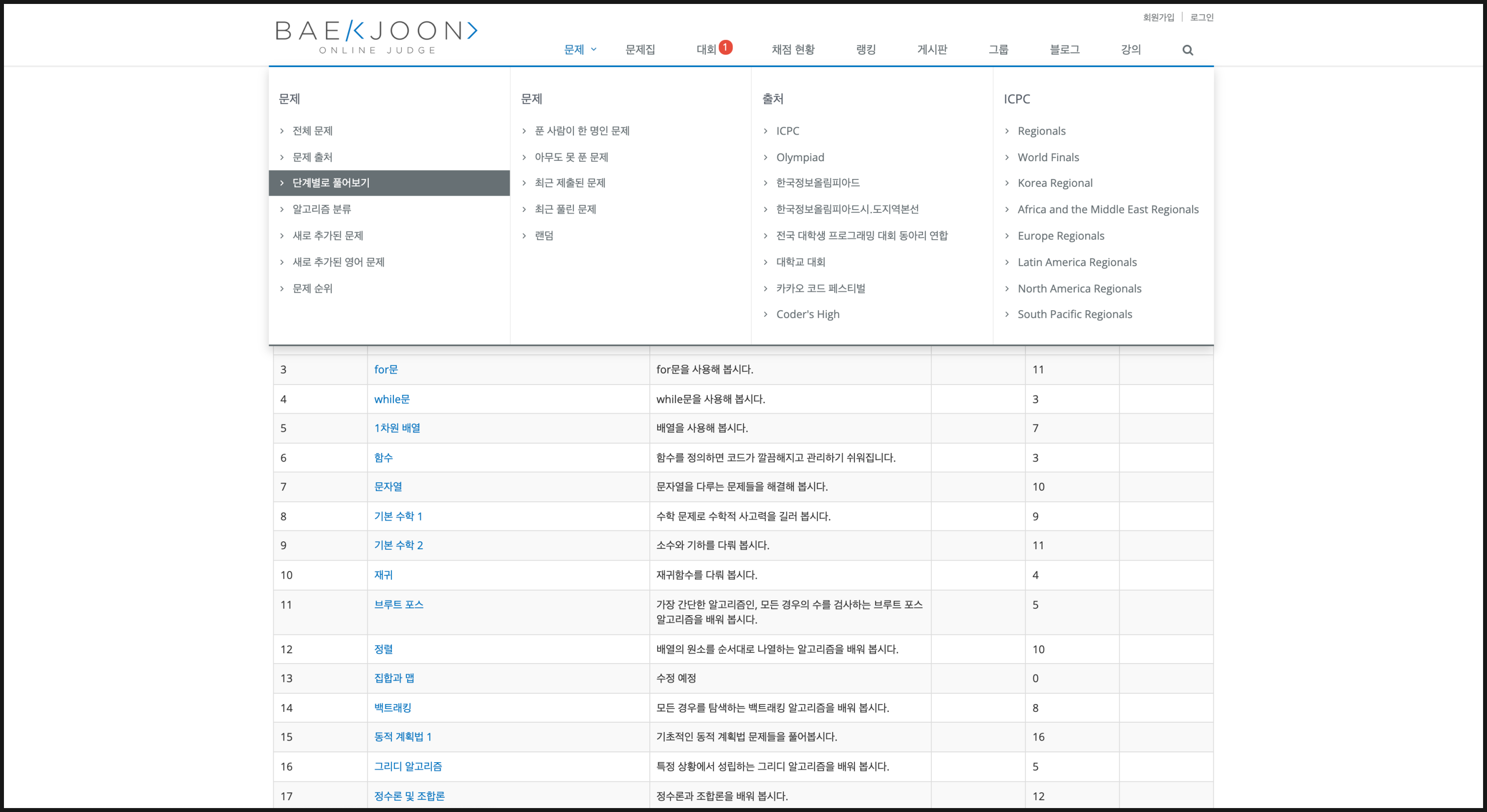Open the 재귀 step link
The width and height of the screenshot is (1487, 812).
click(x=383, y=575)
